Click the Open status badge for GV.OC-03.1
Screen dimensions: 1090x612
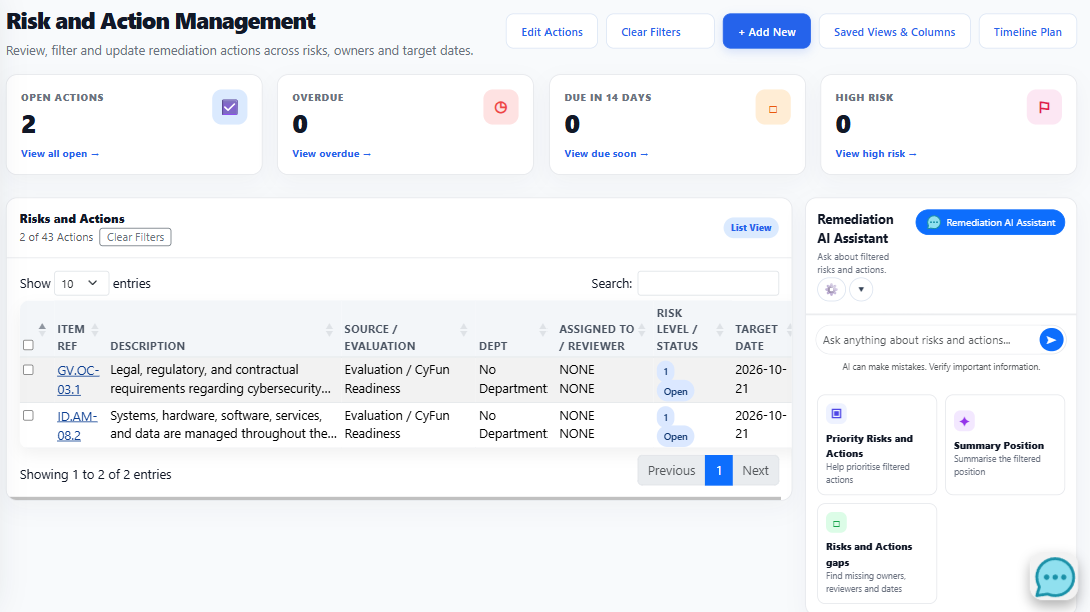pyautogui.click(x=675, y=392)
